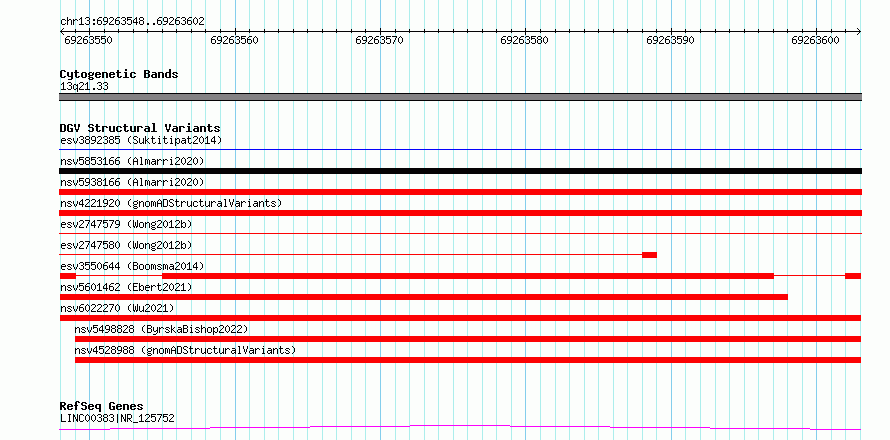
Task: Click the red nsv5498828 variant bar
Action: 468,339
